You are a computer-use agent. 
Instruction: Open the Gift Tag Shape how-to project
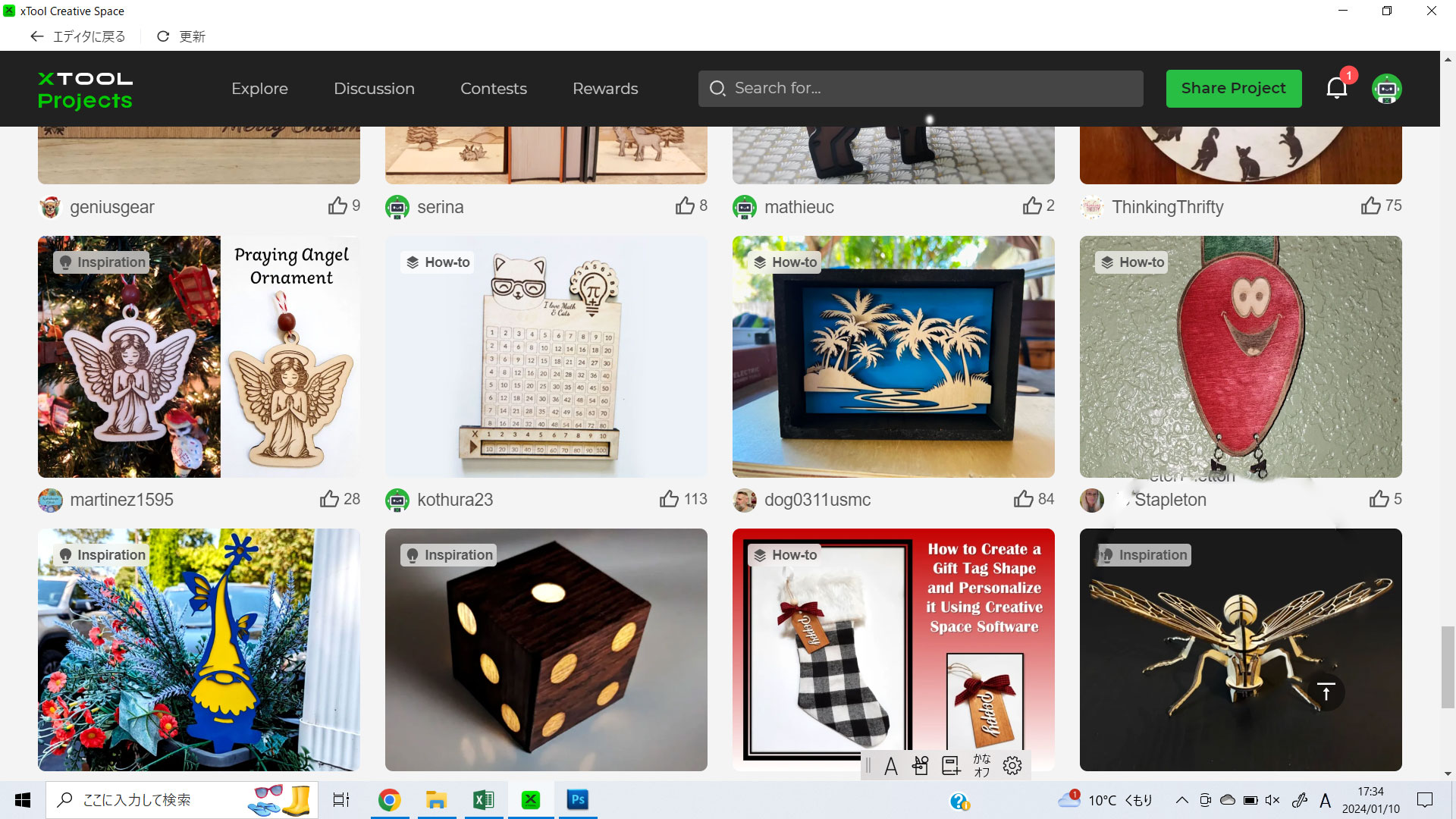[x=893, y=650]
